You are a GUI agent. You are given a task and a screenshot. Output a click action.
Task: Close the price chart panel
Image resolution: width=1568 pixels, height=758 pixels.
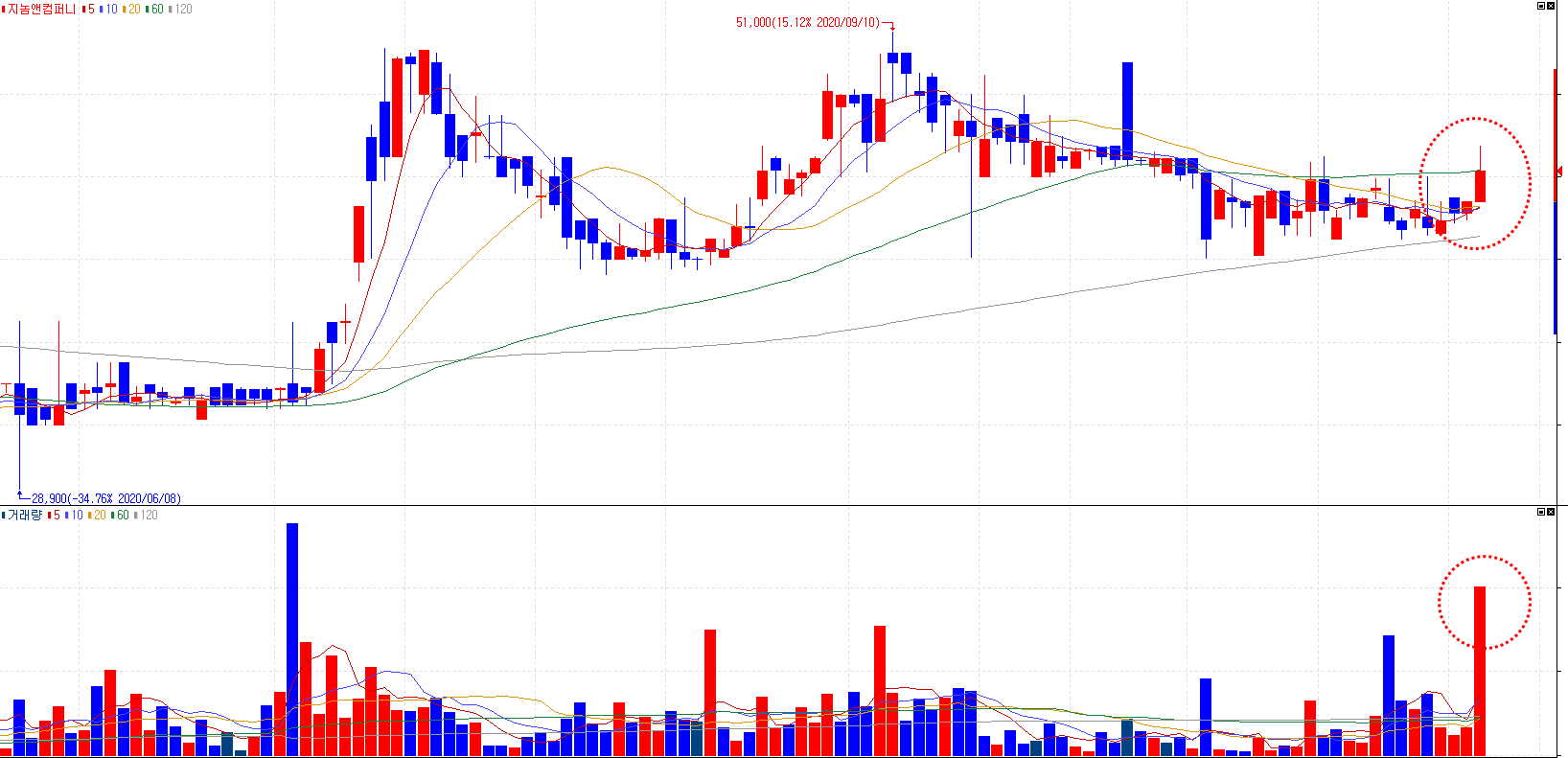pyautogui.click(x=1552, y=6)
